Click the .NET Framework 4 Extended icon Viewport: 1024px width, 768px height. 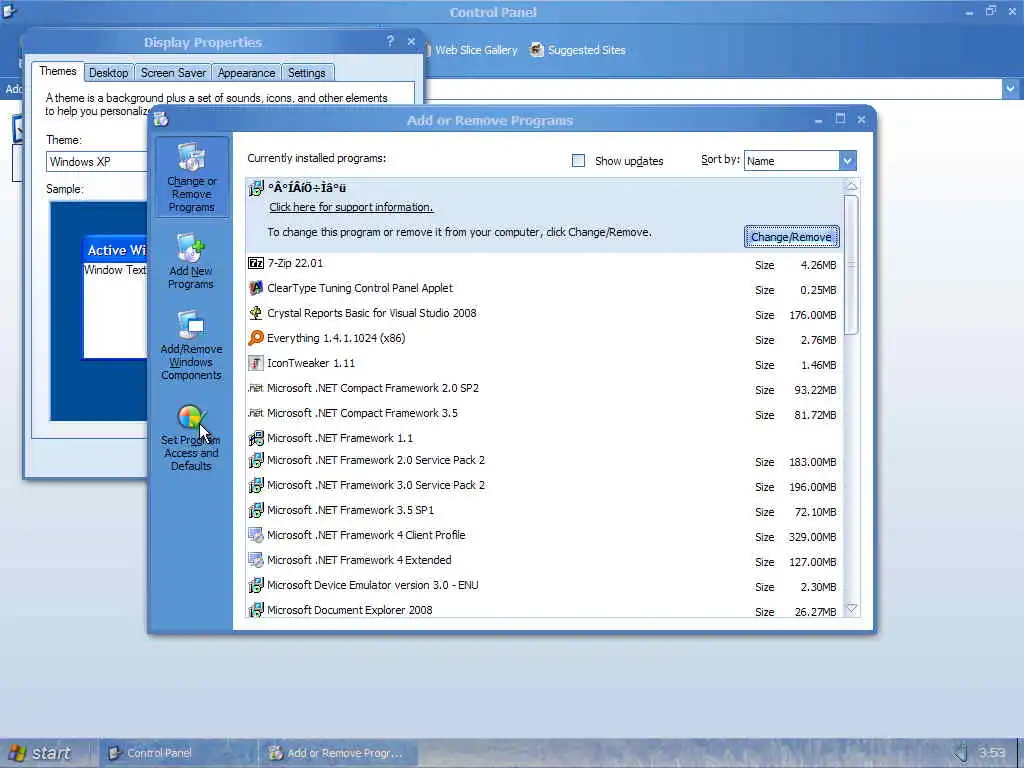pos(256,560)
